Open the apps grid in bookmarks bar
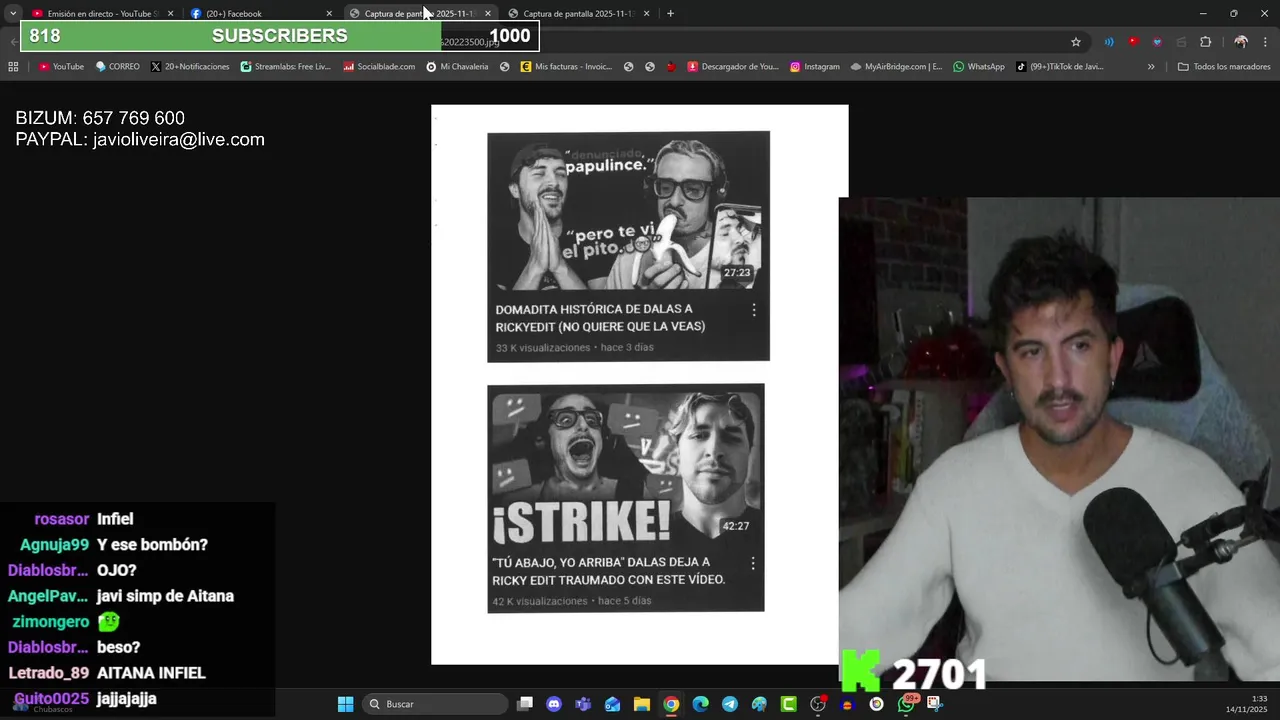Image resolution: width=1280 pixels, height=720 pixels. point(13,67)
